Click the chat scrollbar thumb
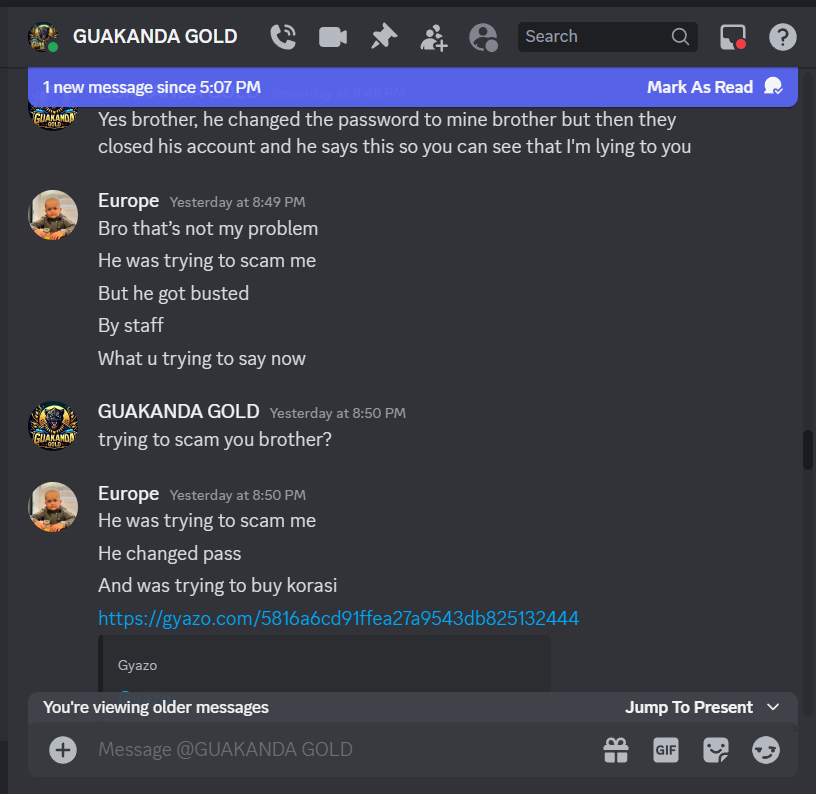Viewport: 816px width, 794px height. [807, 450]
